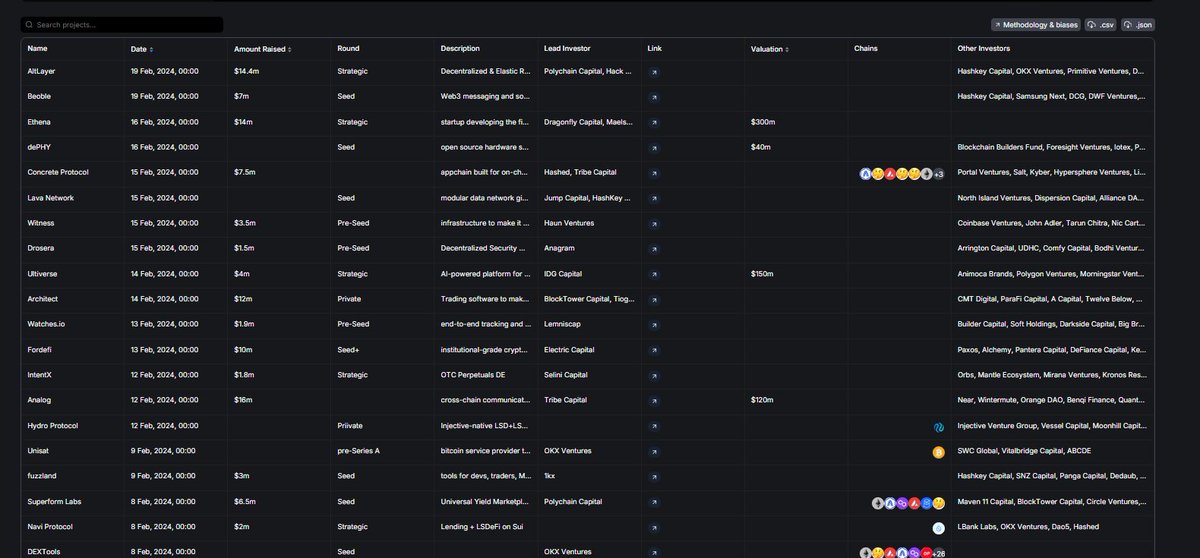The image size is (1200, 558).
Task: Open the Ultiverse row link icon
Action: click(654, 274)
